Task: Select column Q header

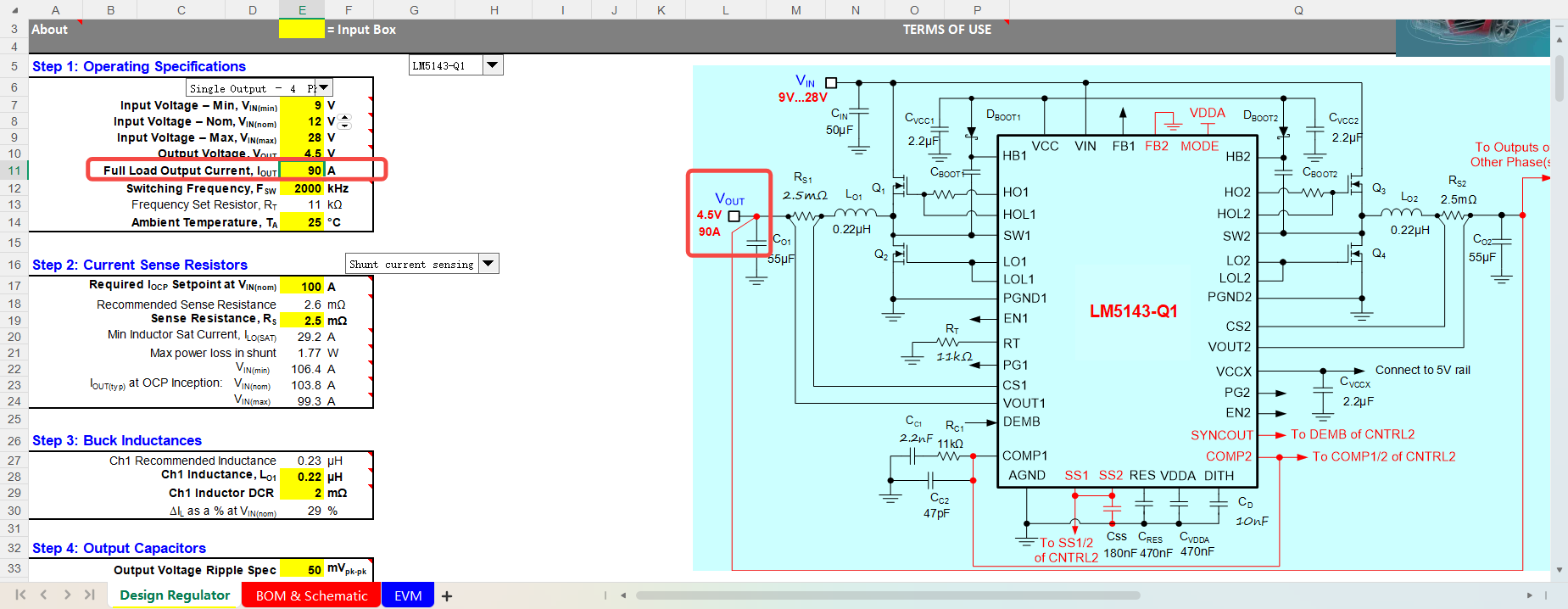Action: pos(1298,10)
